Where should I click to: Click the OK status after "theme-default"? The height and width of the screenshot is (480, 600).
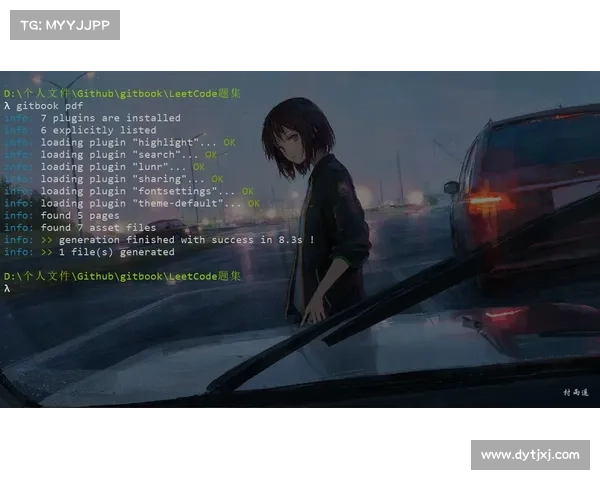[x=254, y=203]
